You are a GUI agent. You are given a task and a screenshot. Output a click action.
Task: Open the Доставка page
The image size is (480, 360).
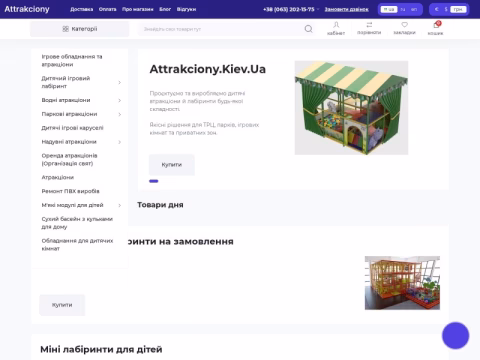click(82, 9)
